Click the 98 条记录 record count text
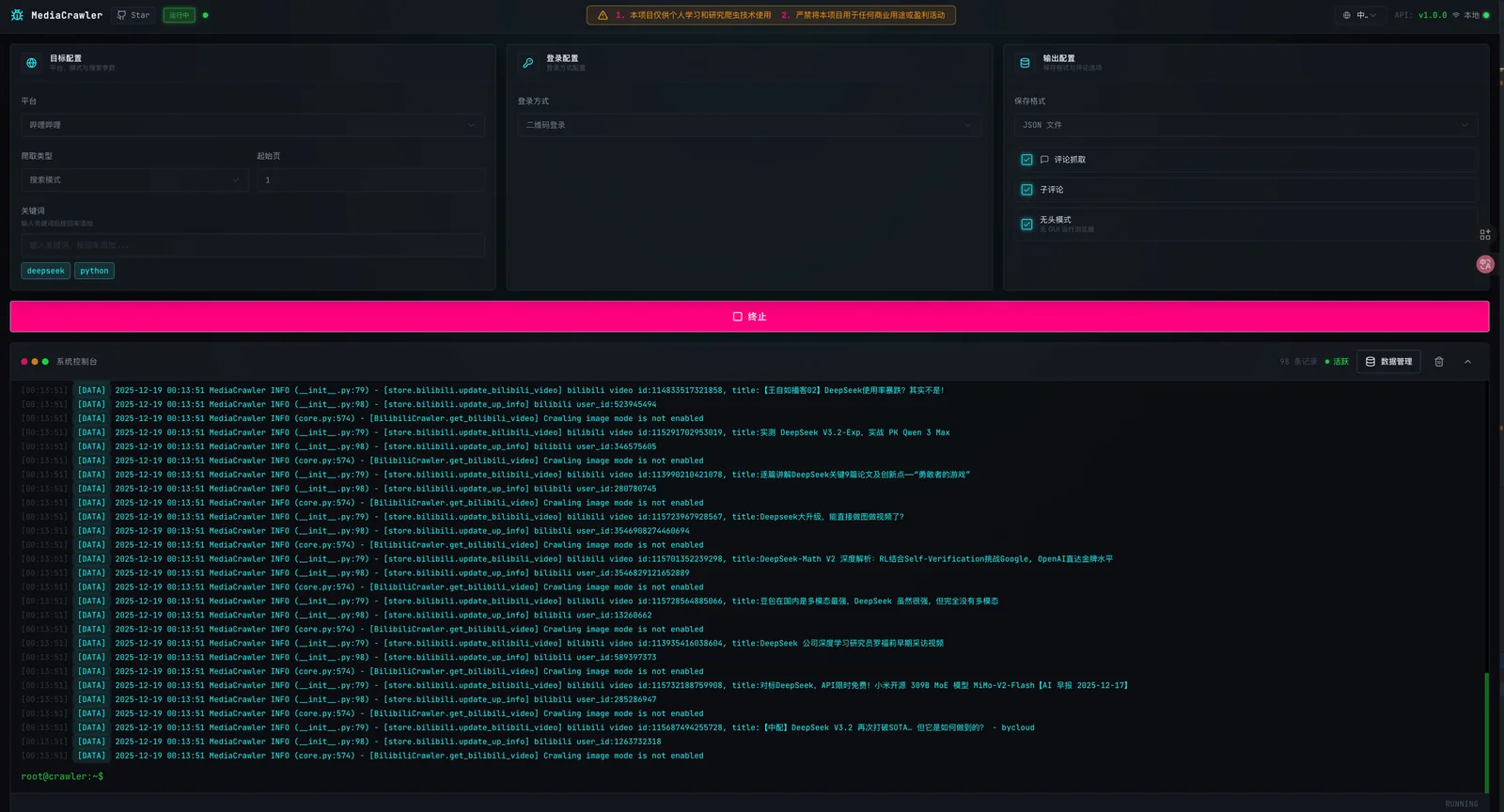 [x=1298, y=362]
